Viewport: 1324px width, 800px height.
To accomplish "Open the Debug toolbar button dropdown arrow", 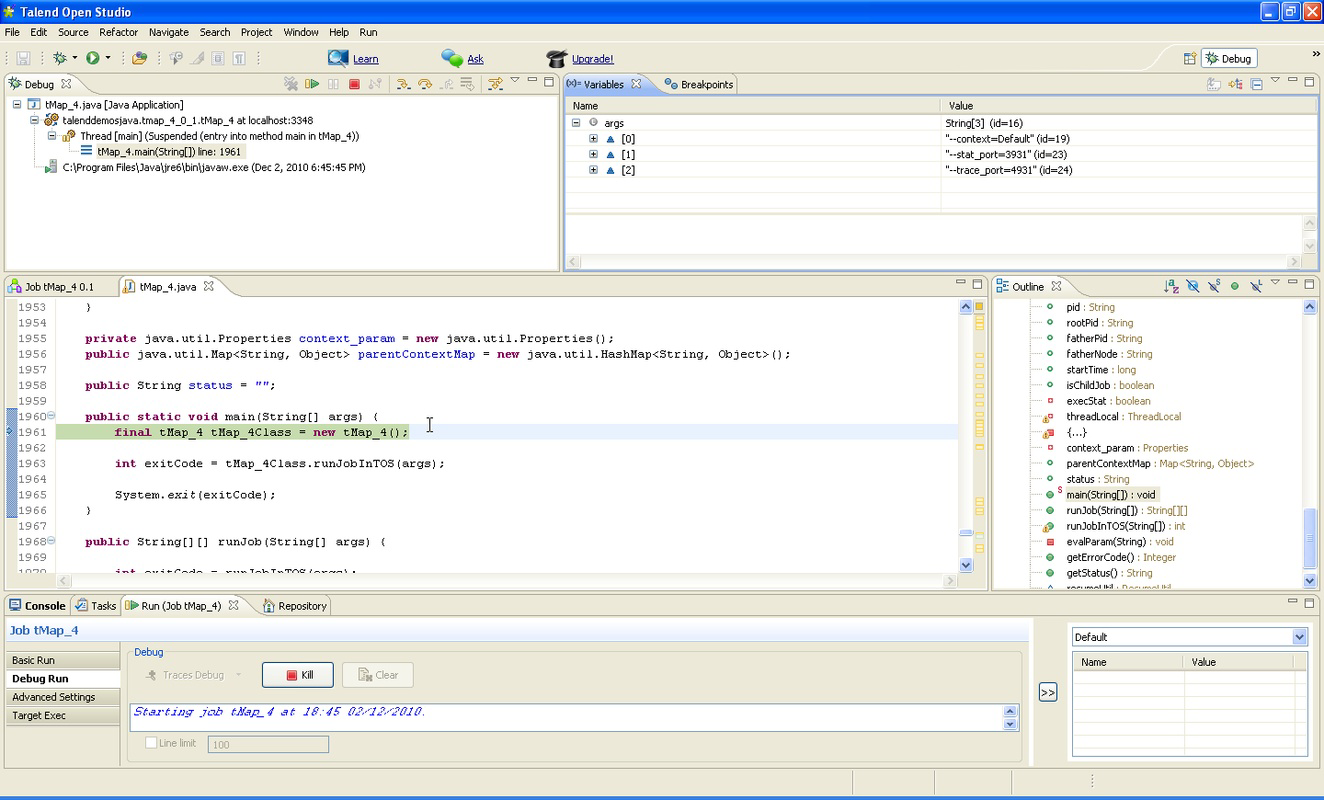I will coord(74,58).
